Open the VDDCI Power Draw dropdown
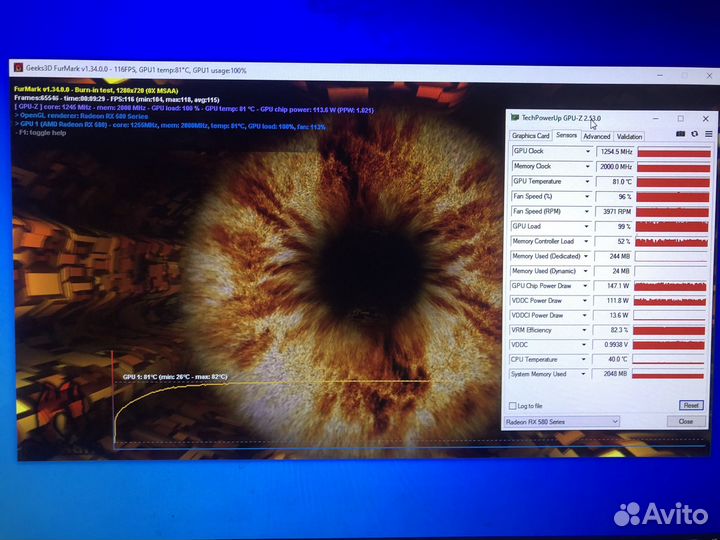720x540 pixels. click(585, 315)
